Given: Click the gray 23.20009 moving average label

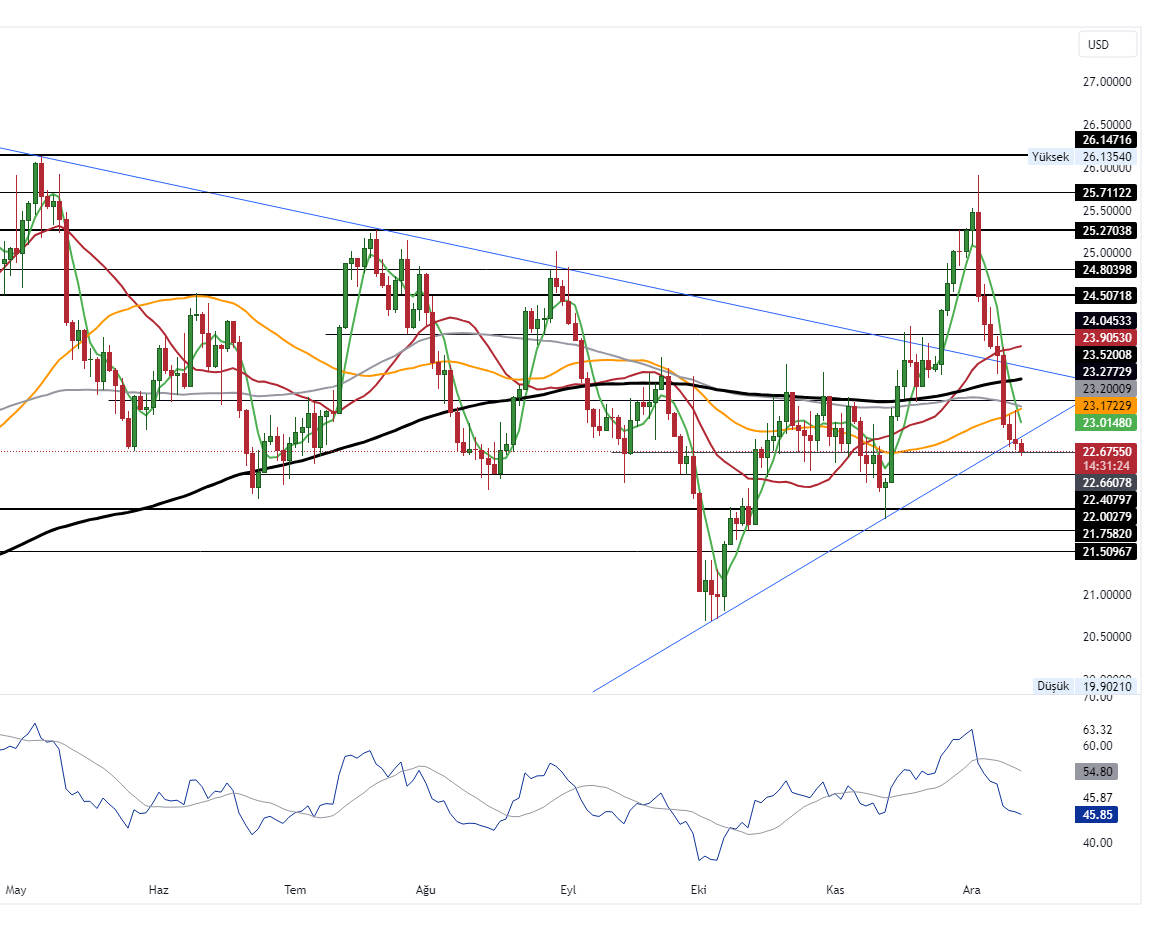Looking at the screenshot, I should tap(1106, 388).
